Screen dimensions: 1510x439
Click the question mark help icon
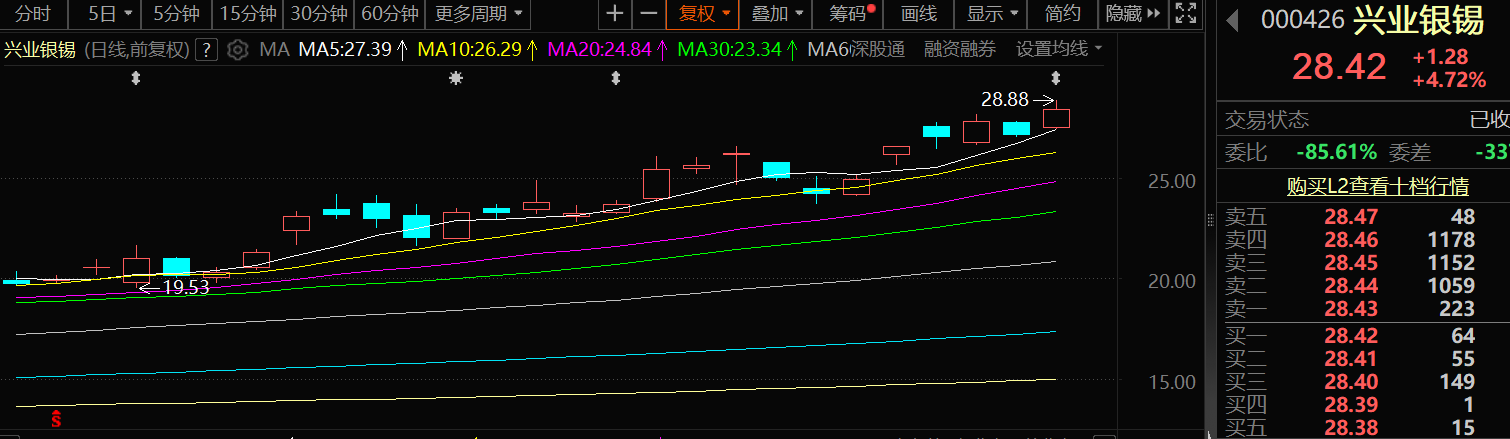click(x=206, y=49)
